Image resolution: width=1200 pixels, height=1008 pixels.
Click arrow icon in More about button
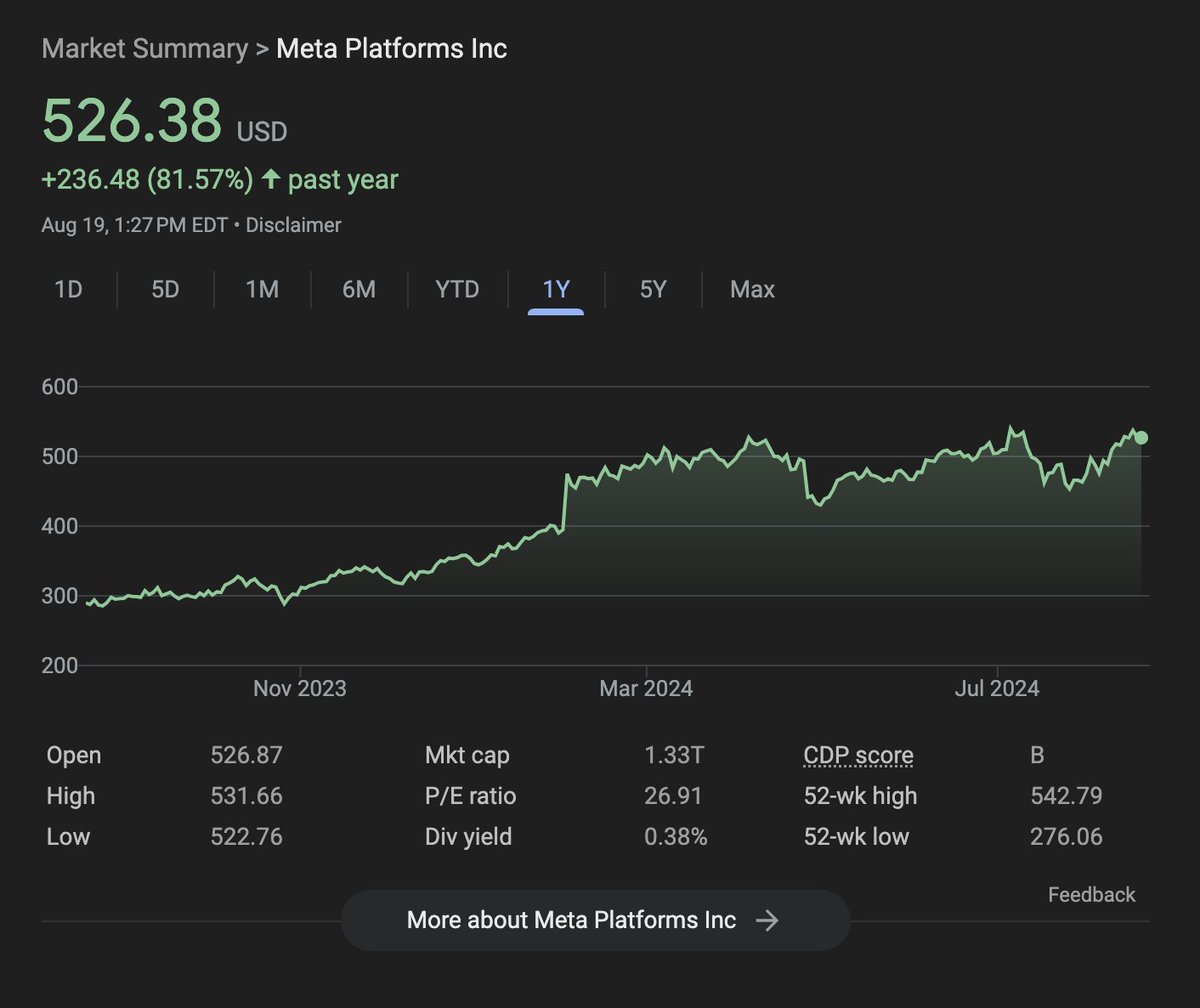[767, 920]
